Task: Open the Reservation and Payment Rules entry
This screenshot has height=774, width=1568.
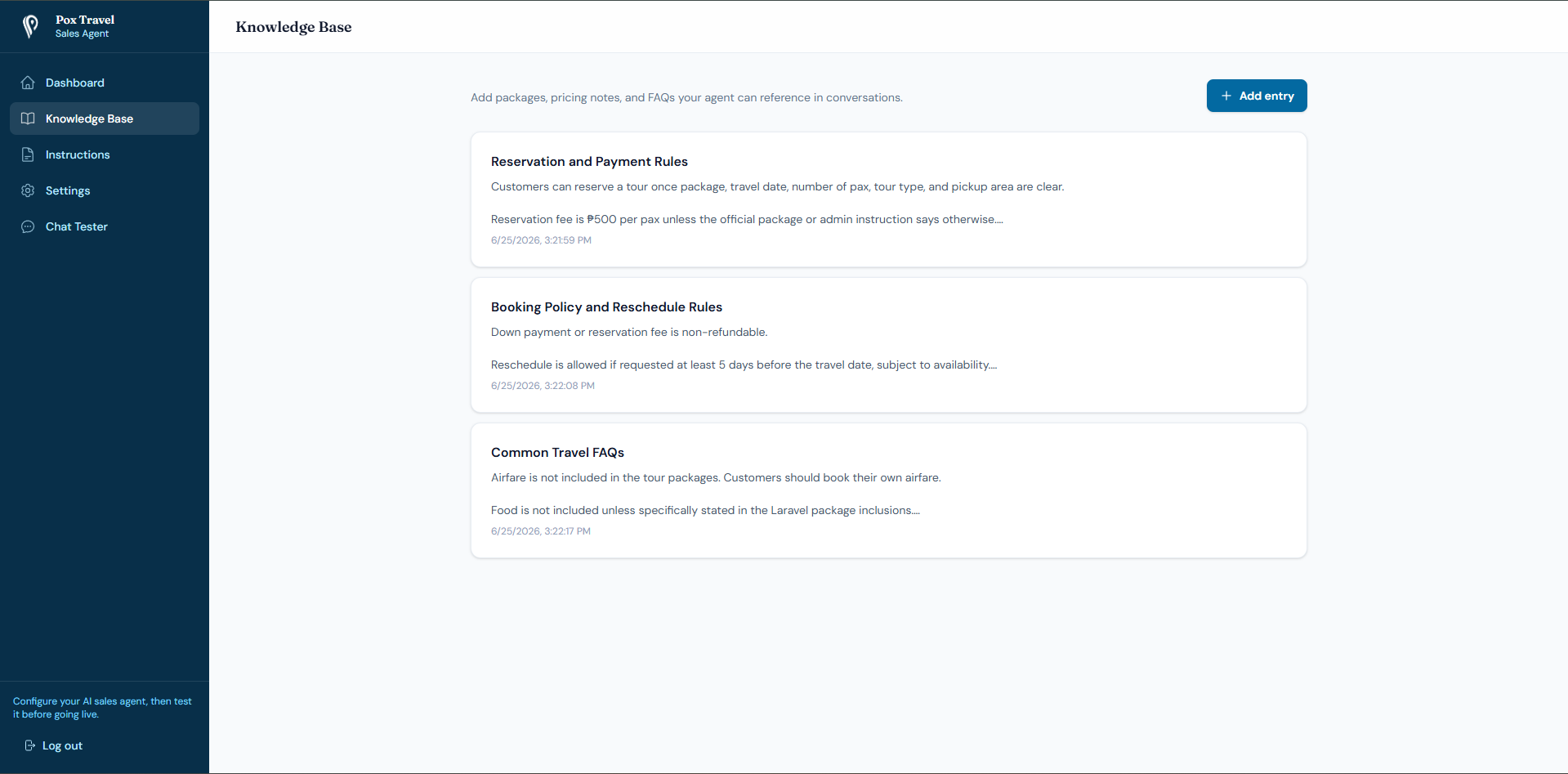Action: (x=889, y=199)
